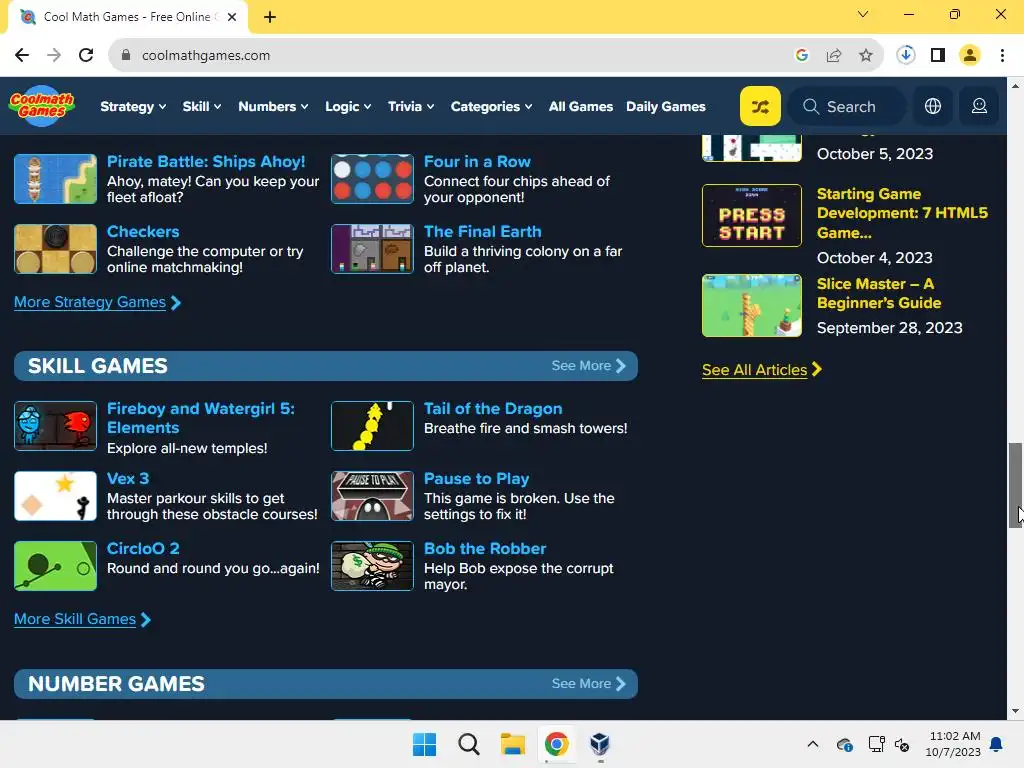The image size is (1024, 768).
Task: Expand the Trivia dropdown menu
Action: coord(411,106)
